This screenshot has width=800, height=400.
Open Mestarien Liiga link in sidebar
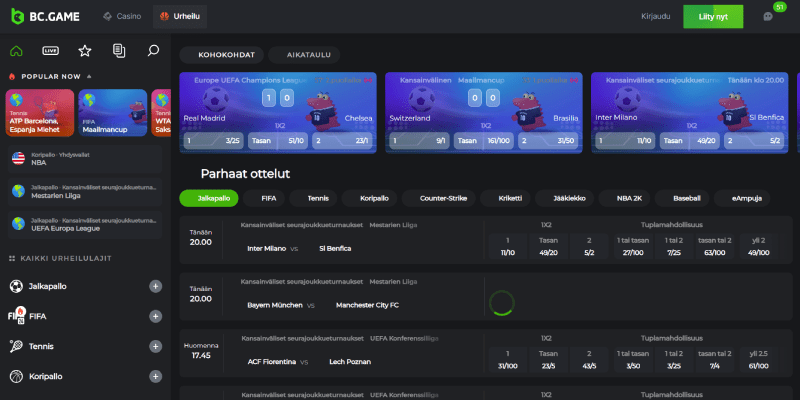85,191
